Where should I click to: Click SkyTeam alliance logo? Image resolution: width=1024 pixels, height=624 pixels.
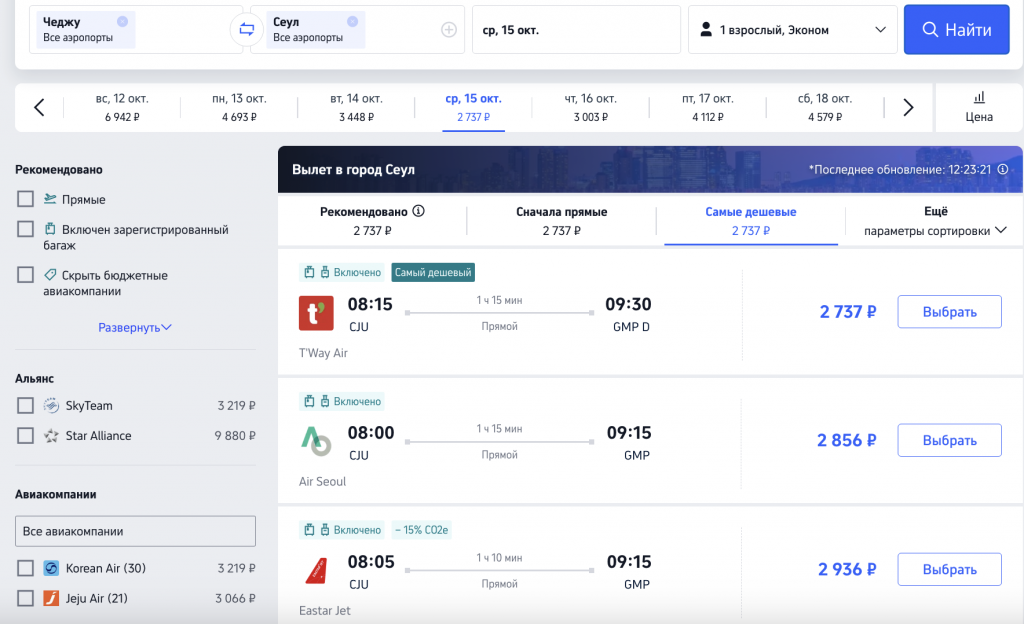[51, 405]
